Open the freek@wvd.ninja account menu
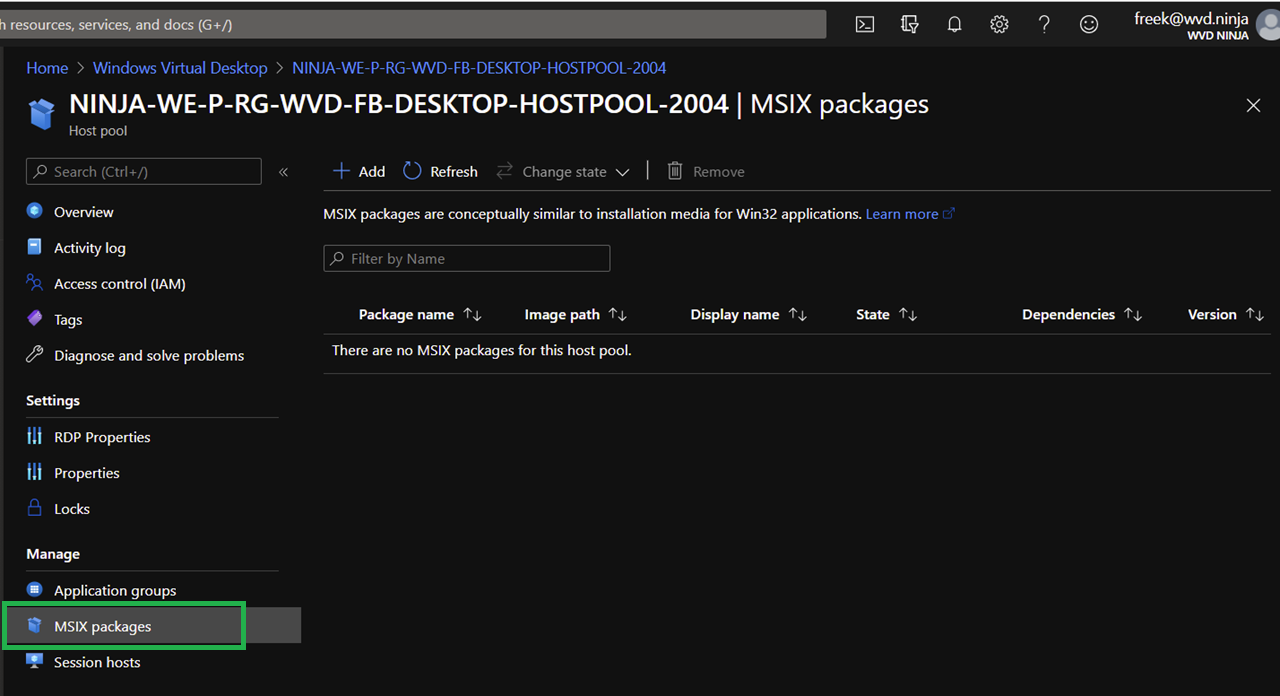 tap(1191, 25)
